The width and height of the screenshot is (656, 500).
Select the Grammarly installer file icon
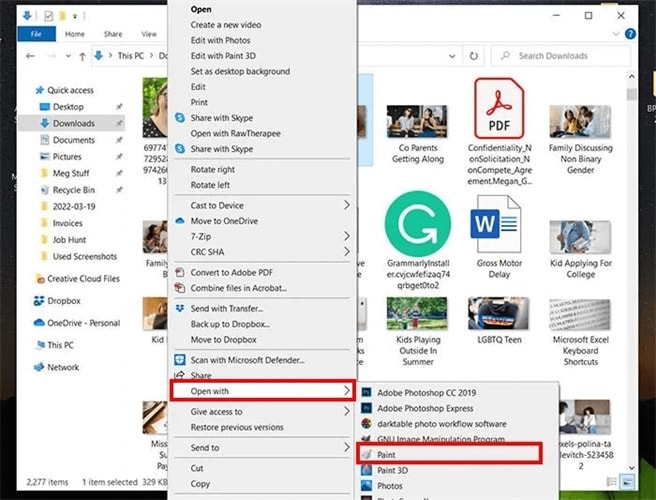click(x=418, y=223)
